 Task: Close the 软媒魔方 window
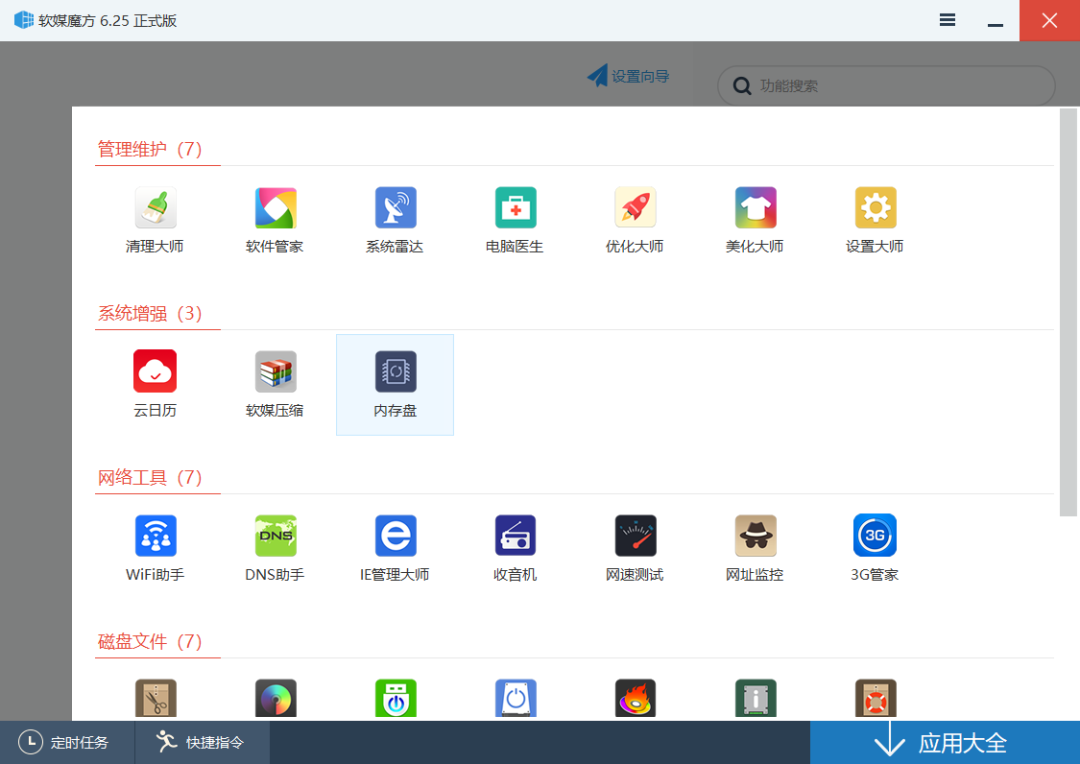click(1049, 20)
